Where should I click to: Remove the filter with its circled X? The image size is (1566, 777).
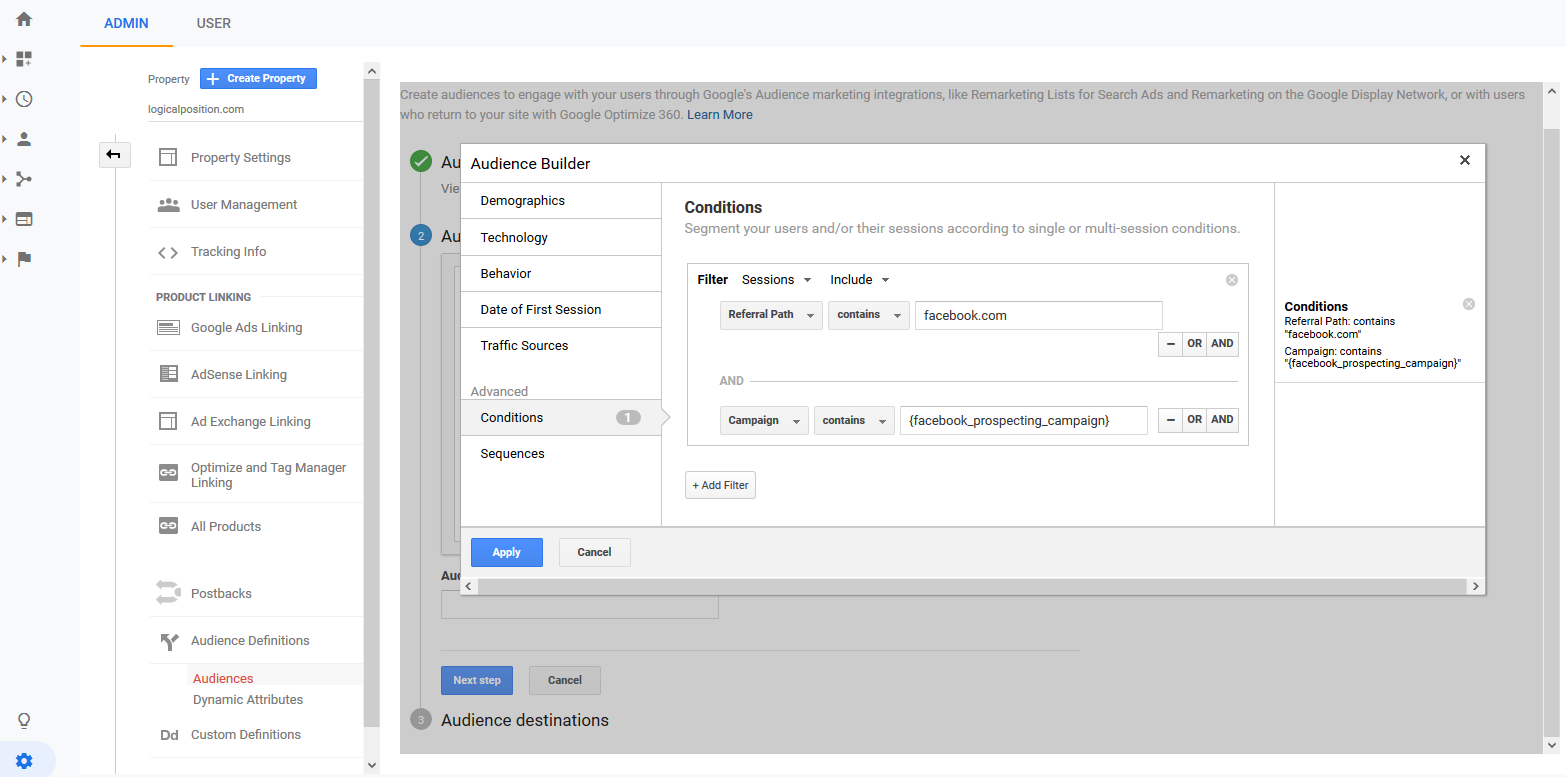coord(1232,280)
